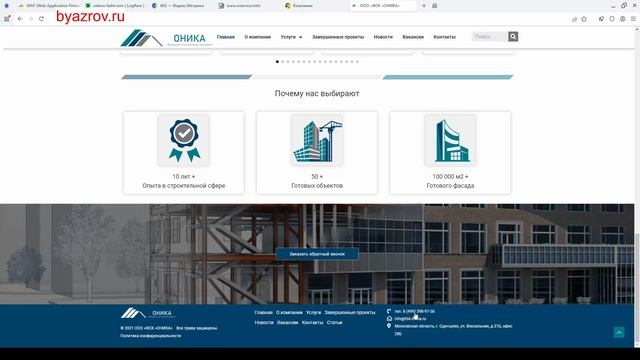Click the 50 + Готовых объектов text

(317, 181)
